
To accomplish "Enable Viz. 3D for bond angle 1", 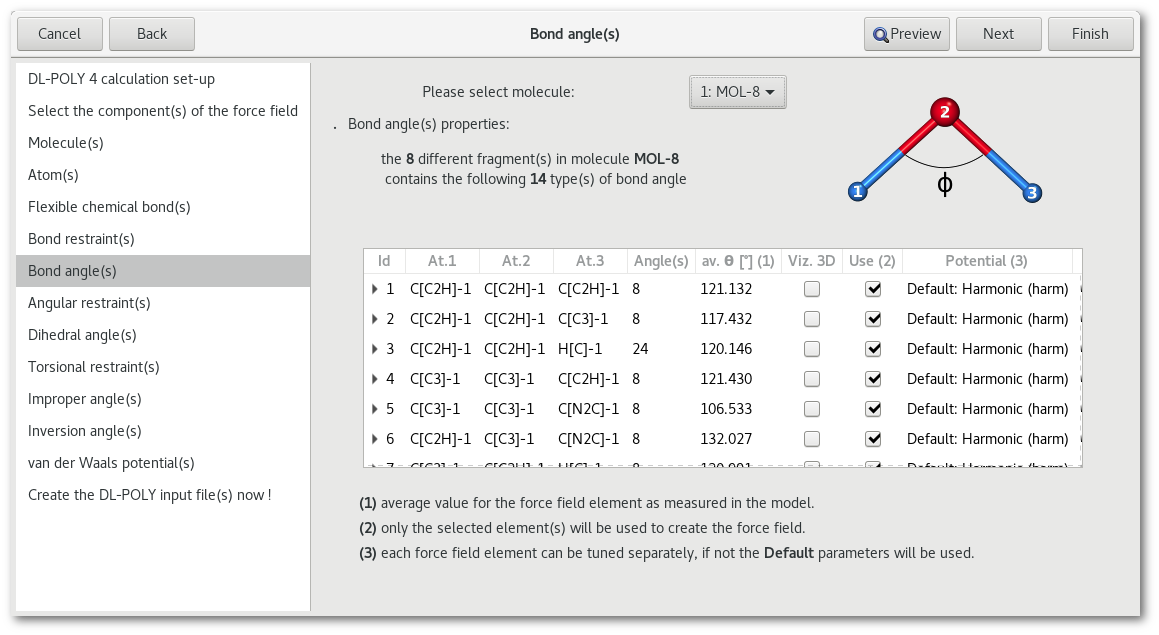I will click(812, 289).
